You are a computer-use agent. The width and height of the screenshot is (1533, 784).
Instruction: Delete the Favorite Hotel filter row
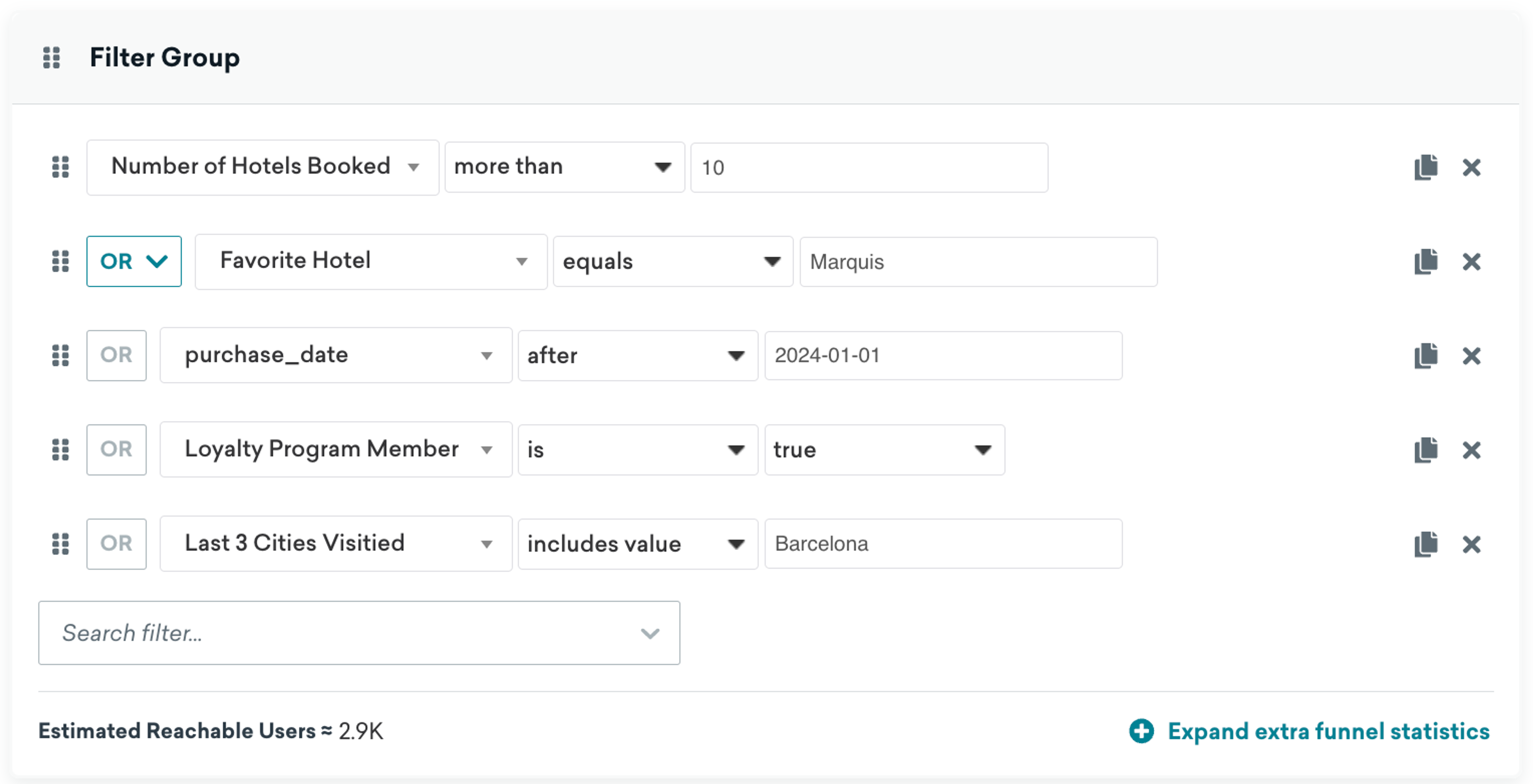(1471, 261)
